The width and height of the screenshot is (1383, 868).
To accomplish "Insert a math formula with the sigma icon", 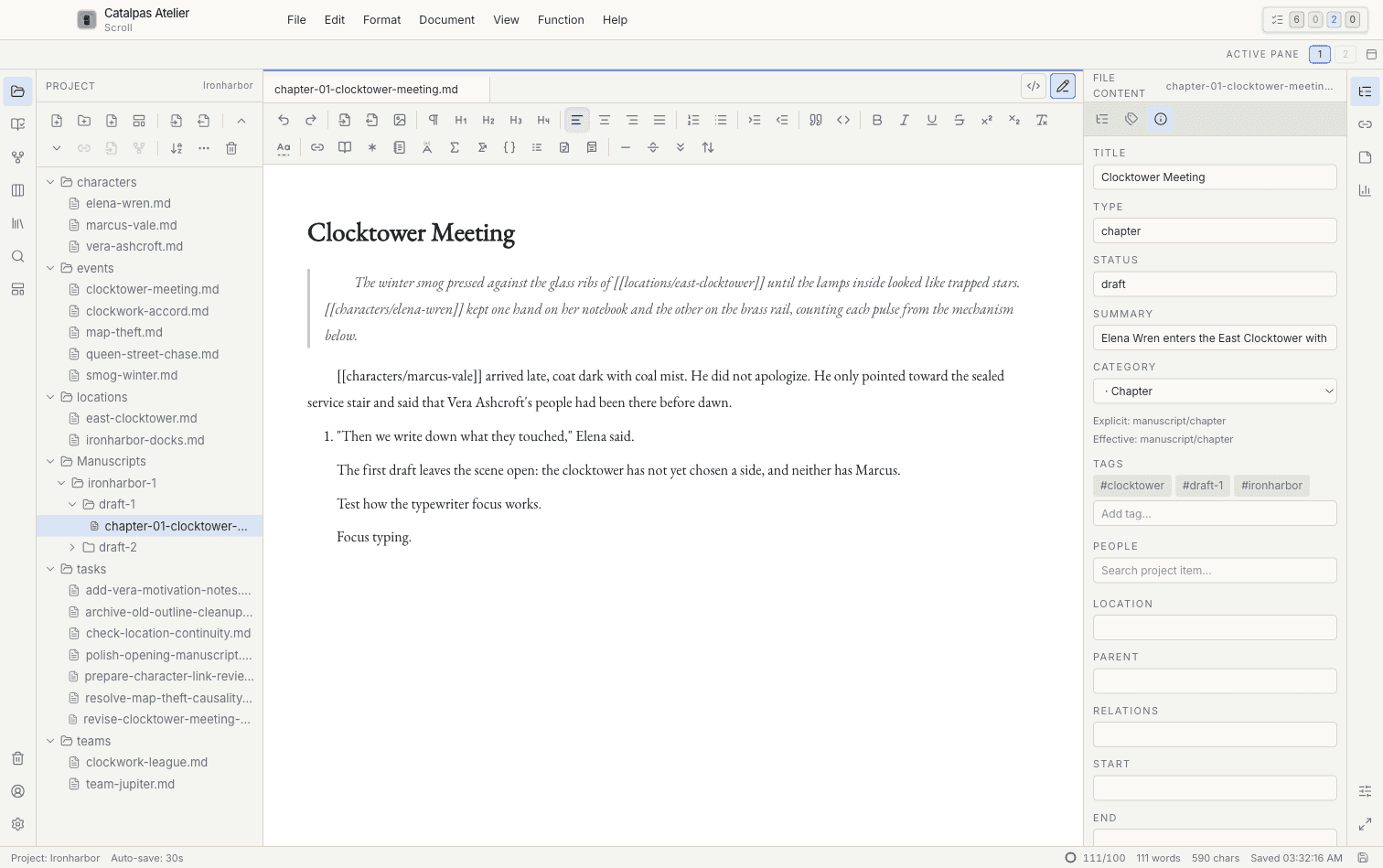I will click(x=455, y=147).
